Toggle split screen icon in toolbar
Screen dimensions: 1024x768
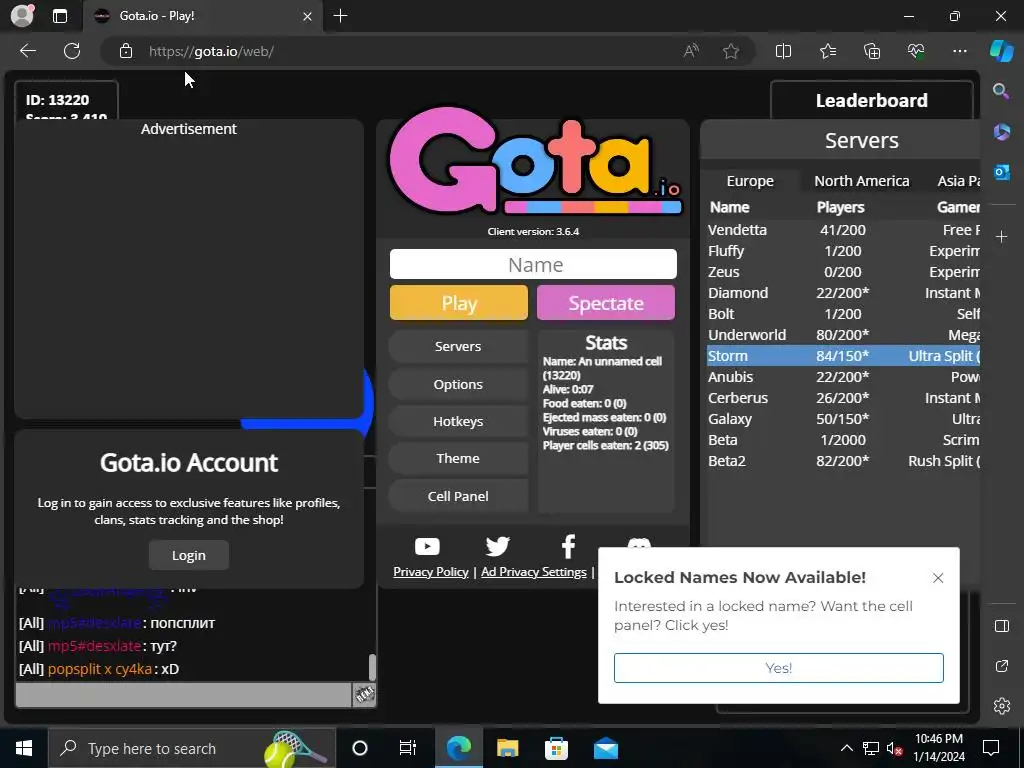coord(783,51)
